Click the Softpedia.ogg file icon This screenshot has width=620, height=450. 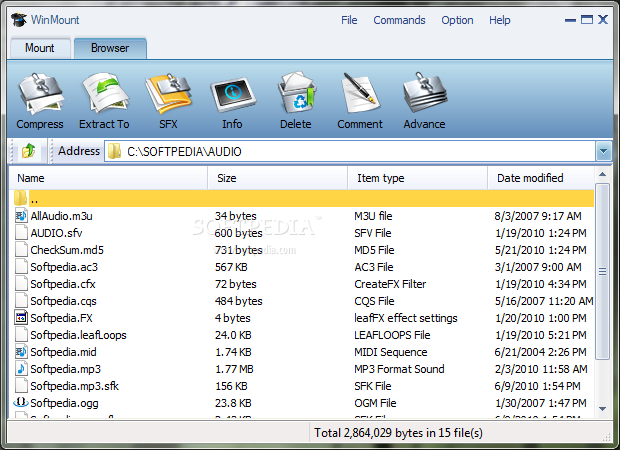pos(21,403)
